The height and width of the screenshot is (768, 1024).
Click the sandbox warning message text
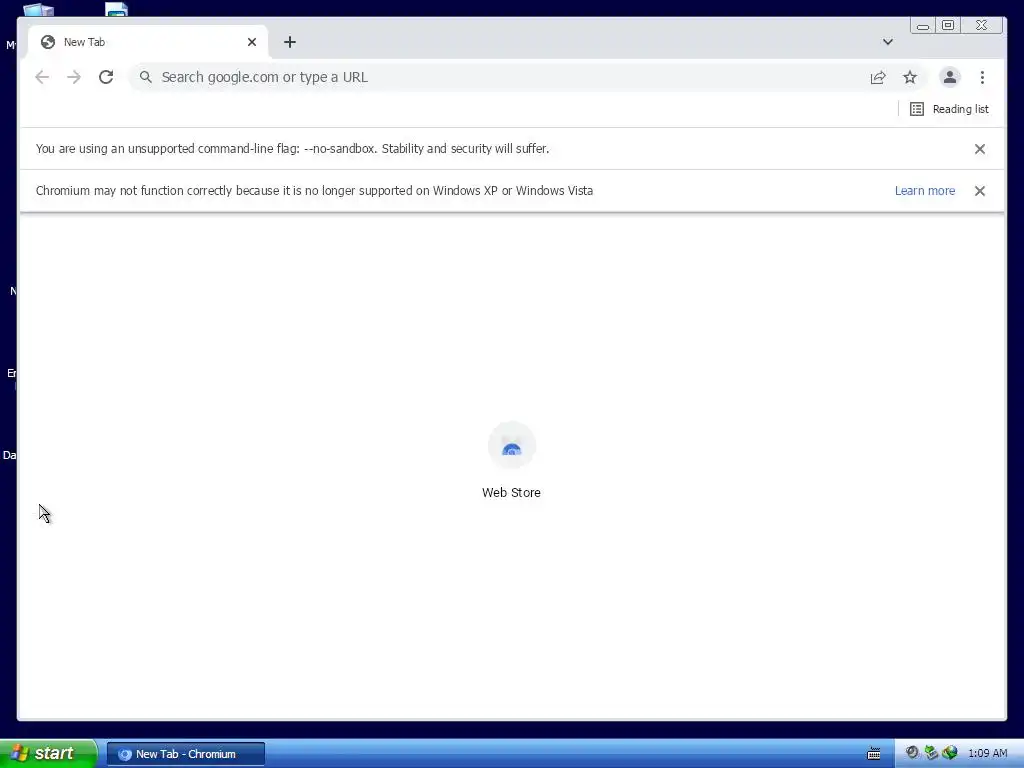(293, 149)
